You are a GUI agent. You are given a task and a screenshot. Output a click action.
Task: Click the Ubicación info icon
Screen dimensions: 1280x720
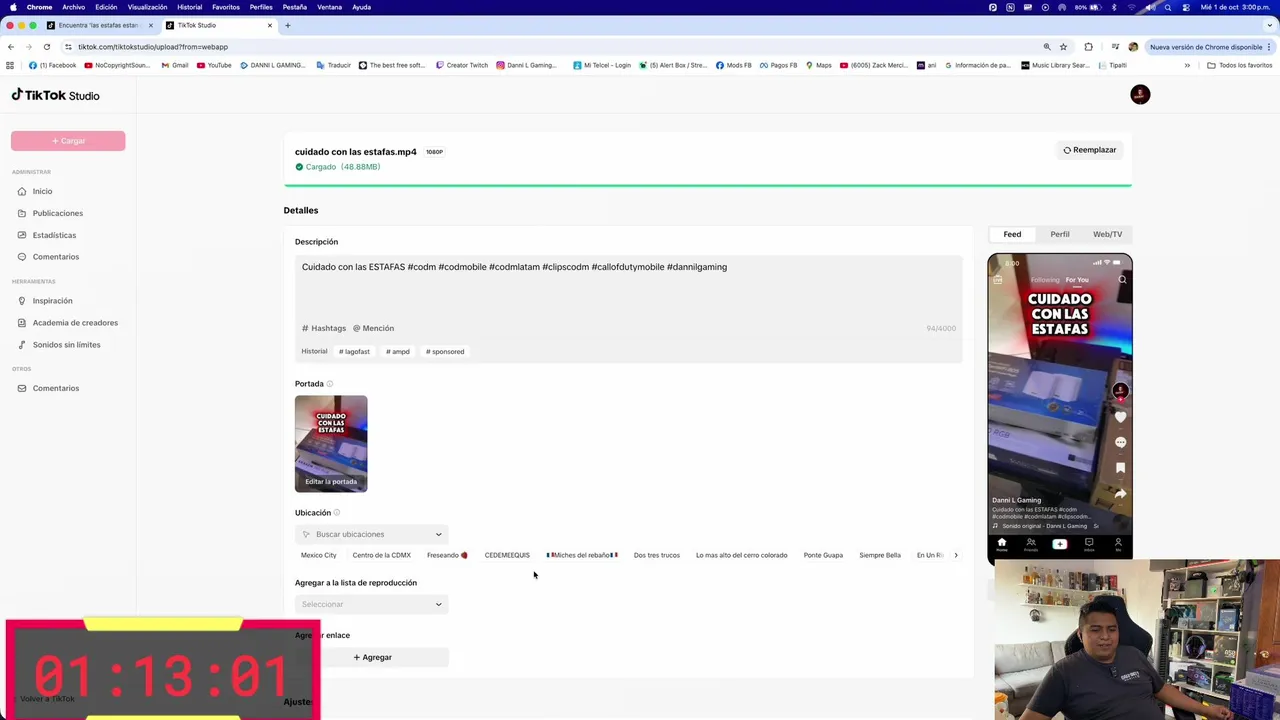click(337, 513)
